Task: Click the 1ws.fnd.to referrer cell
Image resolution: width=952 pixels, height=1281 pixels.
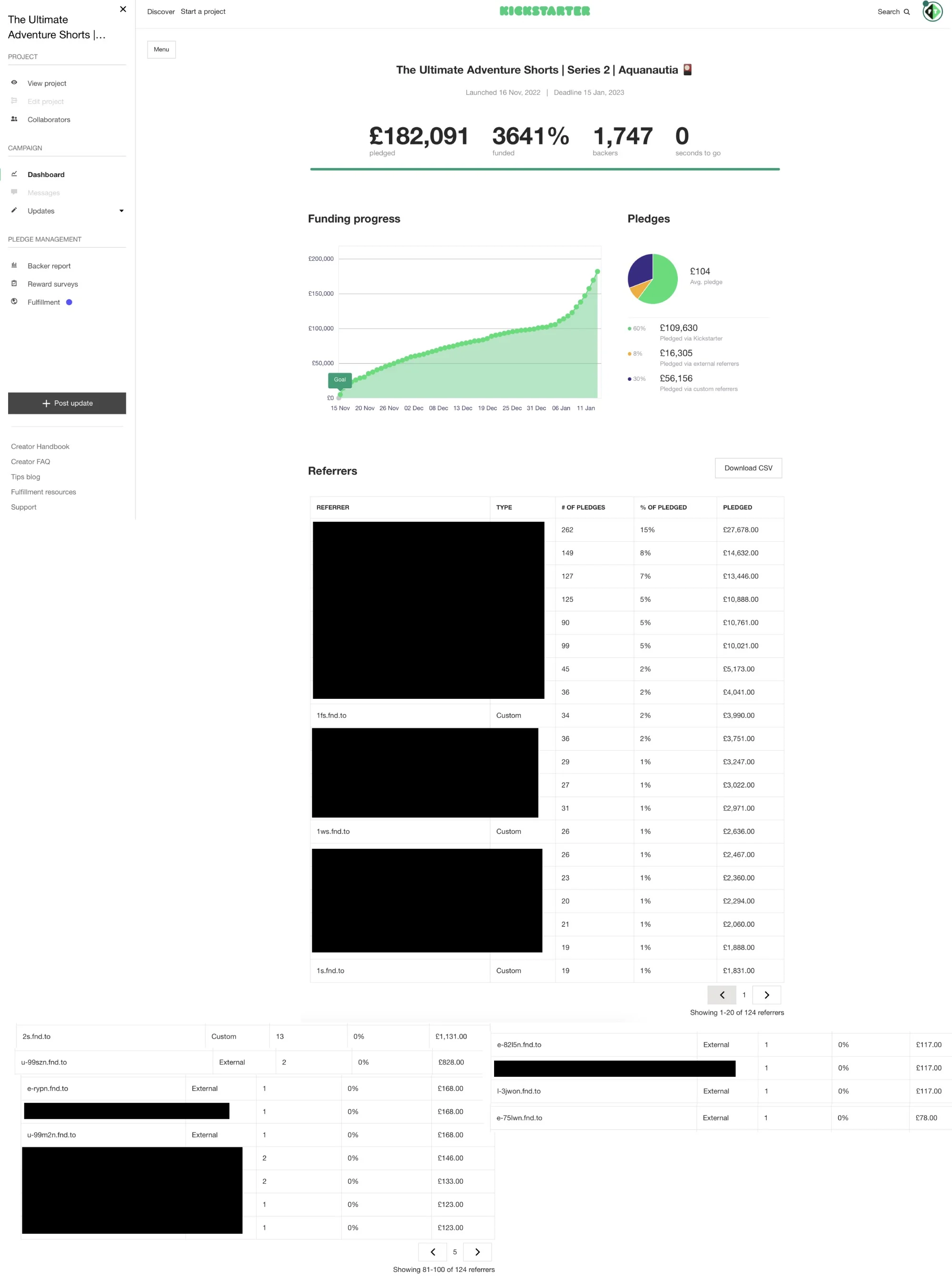Action: pos(400,832)
